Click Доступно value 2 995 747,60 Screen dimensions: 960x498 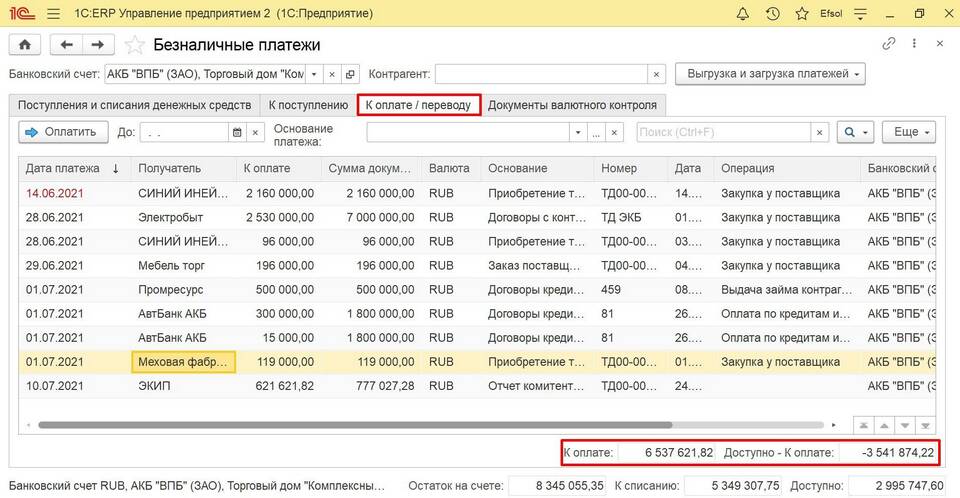[897, 486]
